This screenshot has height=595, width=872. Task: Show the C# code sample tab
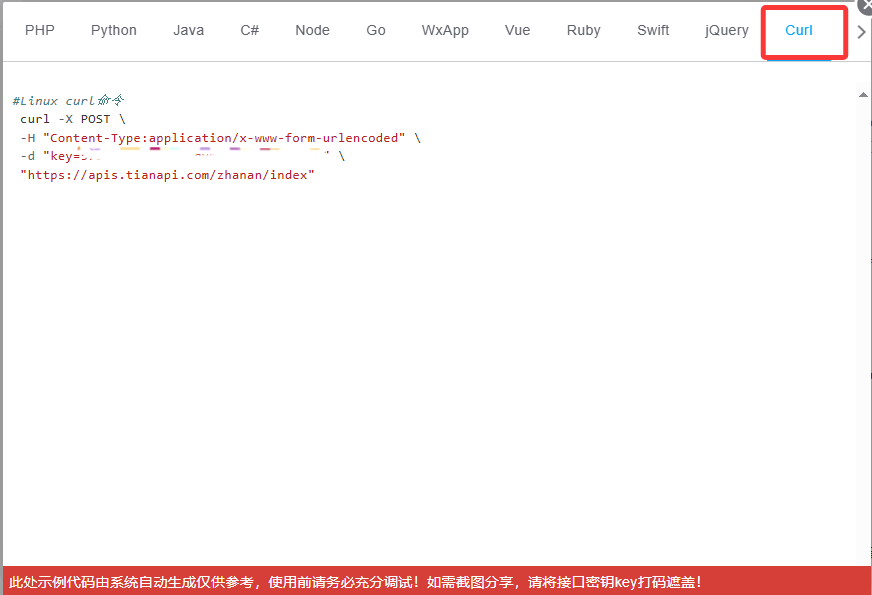[x=250, y=30]
